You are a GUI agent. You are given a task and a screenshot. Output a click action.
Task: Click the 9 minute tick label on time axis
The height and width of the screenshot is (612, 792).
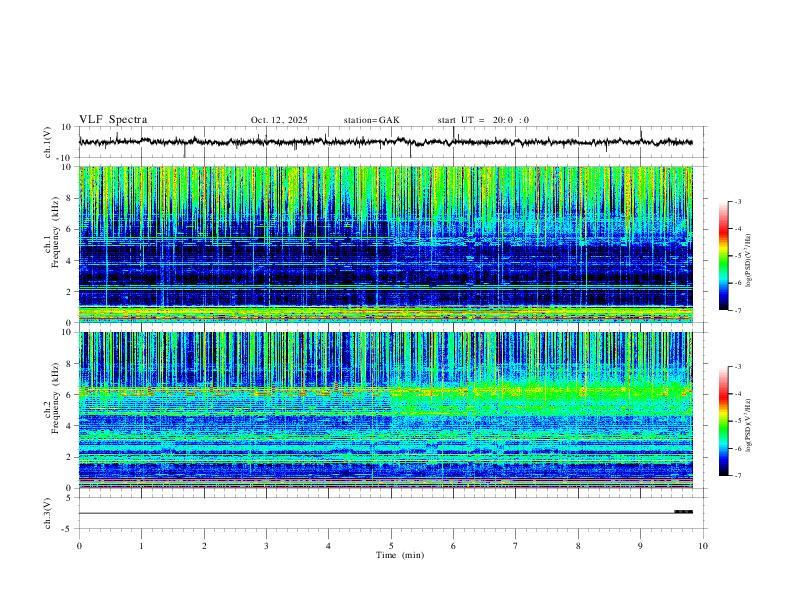pyautogui.click(x=640, y=546)
